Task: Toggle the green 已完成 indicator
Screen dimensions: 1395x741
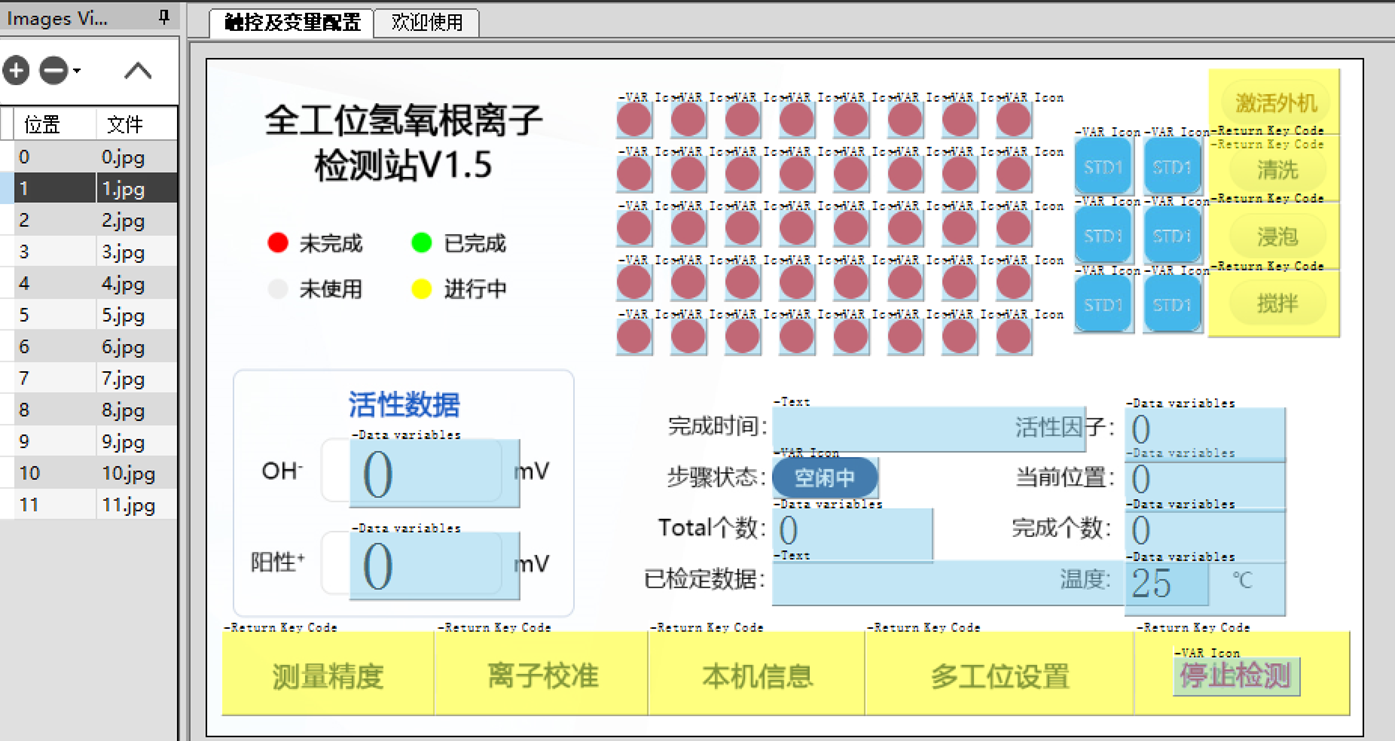Action: pos(423,242)
